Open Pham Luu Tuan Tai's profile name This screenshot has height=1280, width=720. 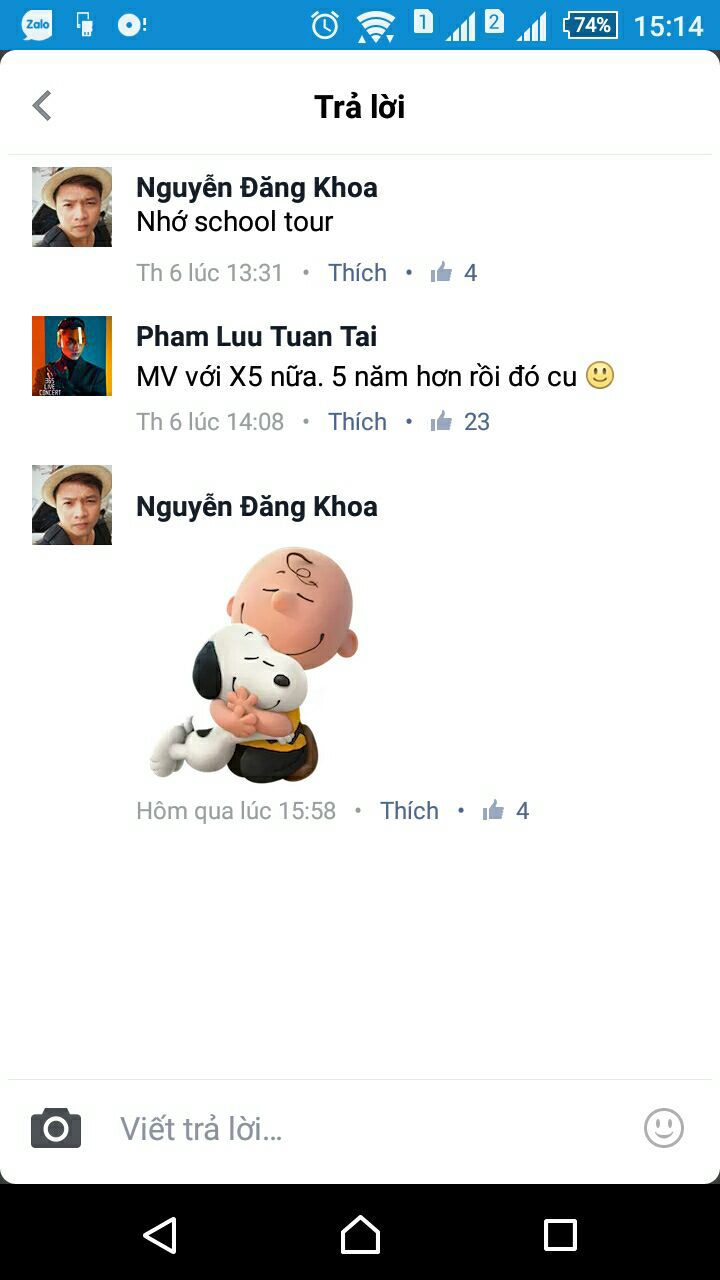point(256,336)
